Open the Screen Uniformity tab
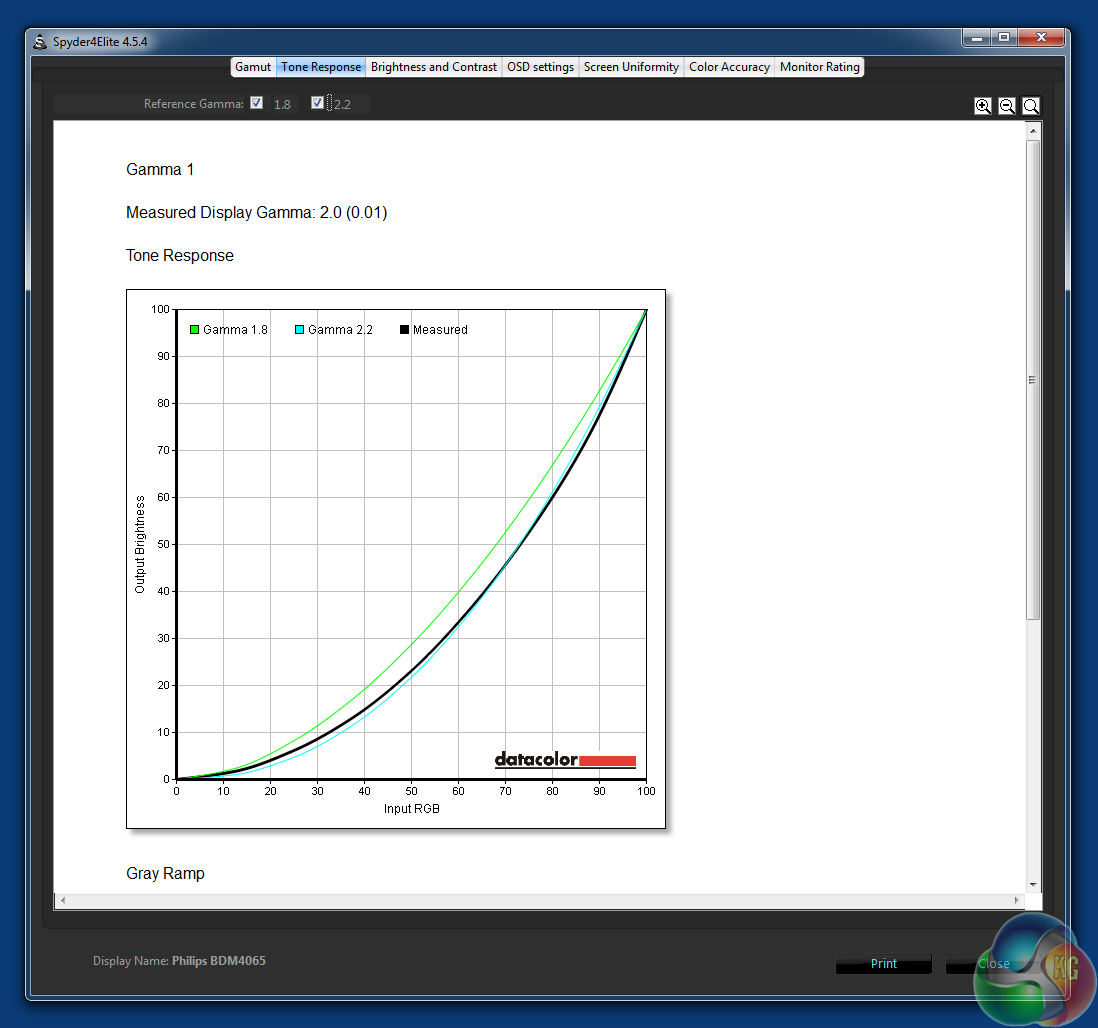The image size is (1098, 1028). click(x=631, y=67)
